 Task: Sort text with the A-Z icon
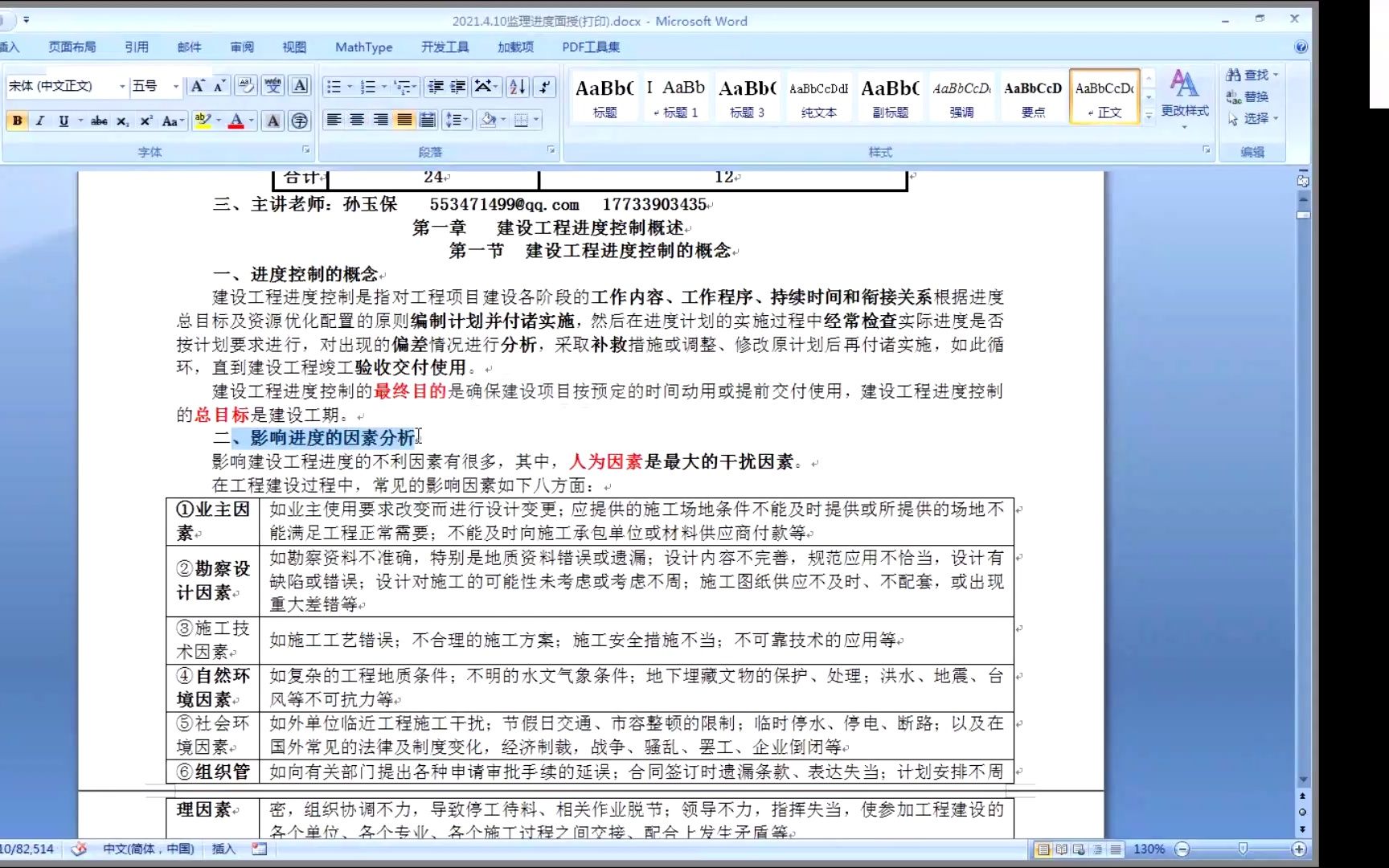(x=518, y=86)
